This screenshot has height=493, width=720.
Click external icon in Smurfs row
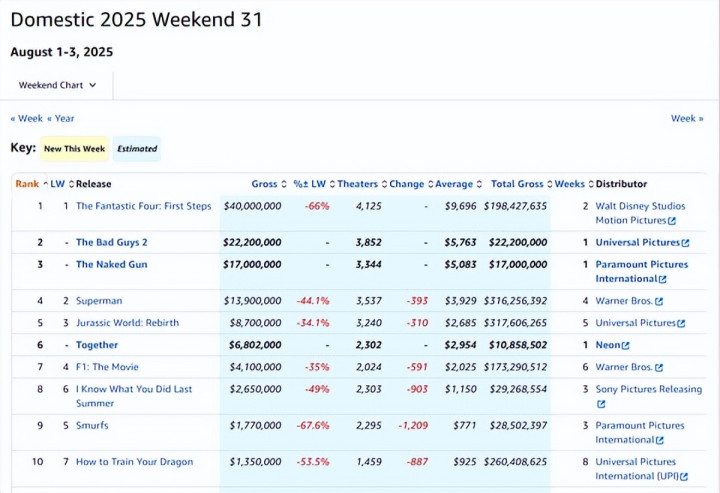click(660, 440)
